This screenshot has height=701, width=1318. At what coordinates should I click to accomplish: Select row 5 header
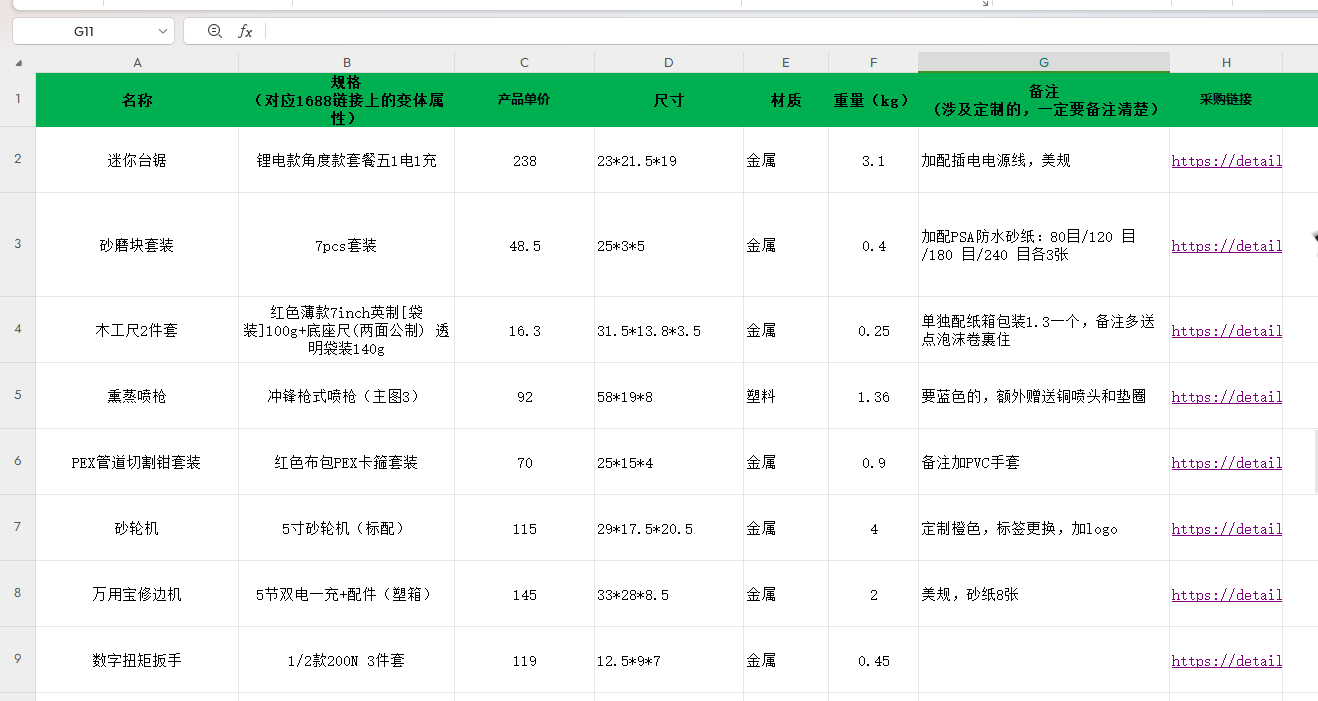(18, 395)
